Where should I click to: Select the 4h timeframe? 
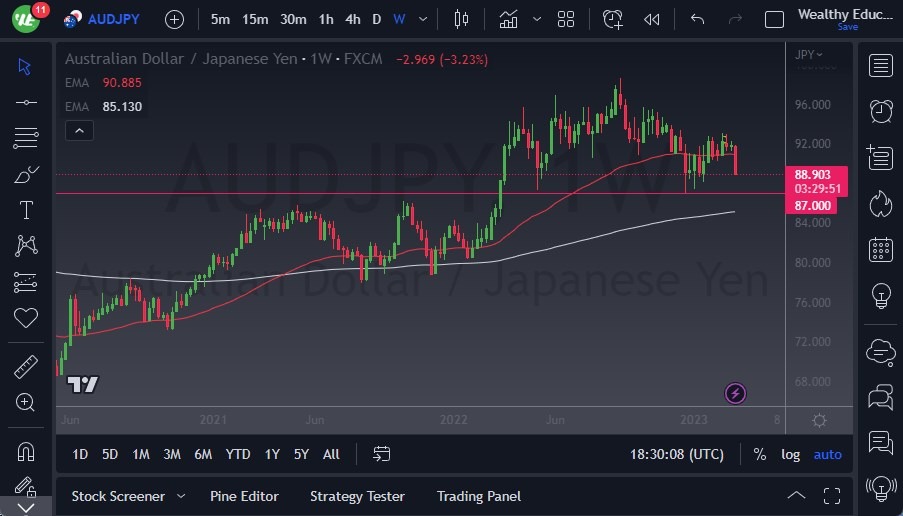point(353,19)
